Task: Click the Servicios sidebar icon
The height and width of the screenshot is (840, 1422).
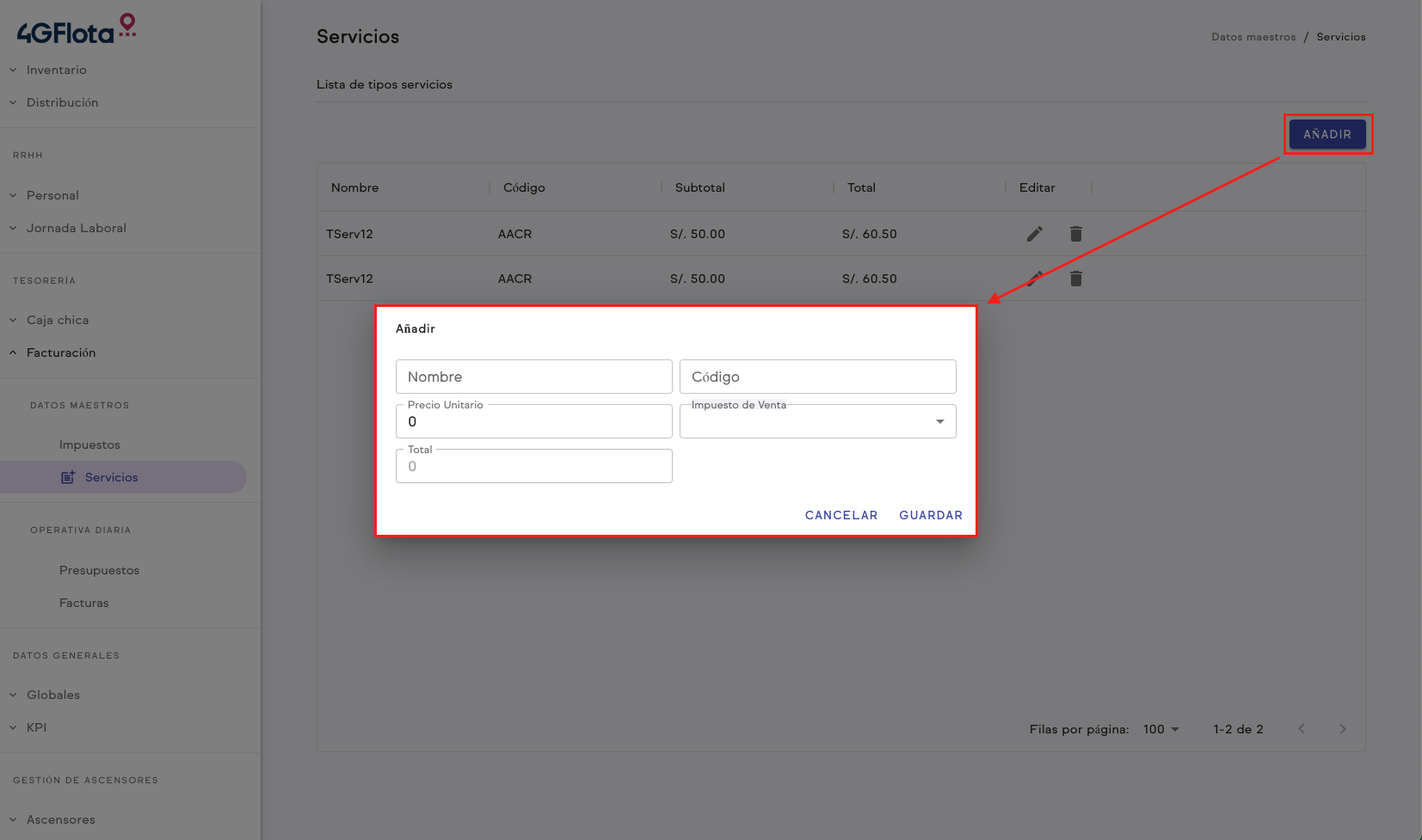Action: (x=67, y=477)
